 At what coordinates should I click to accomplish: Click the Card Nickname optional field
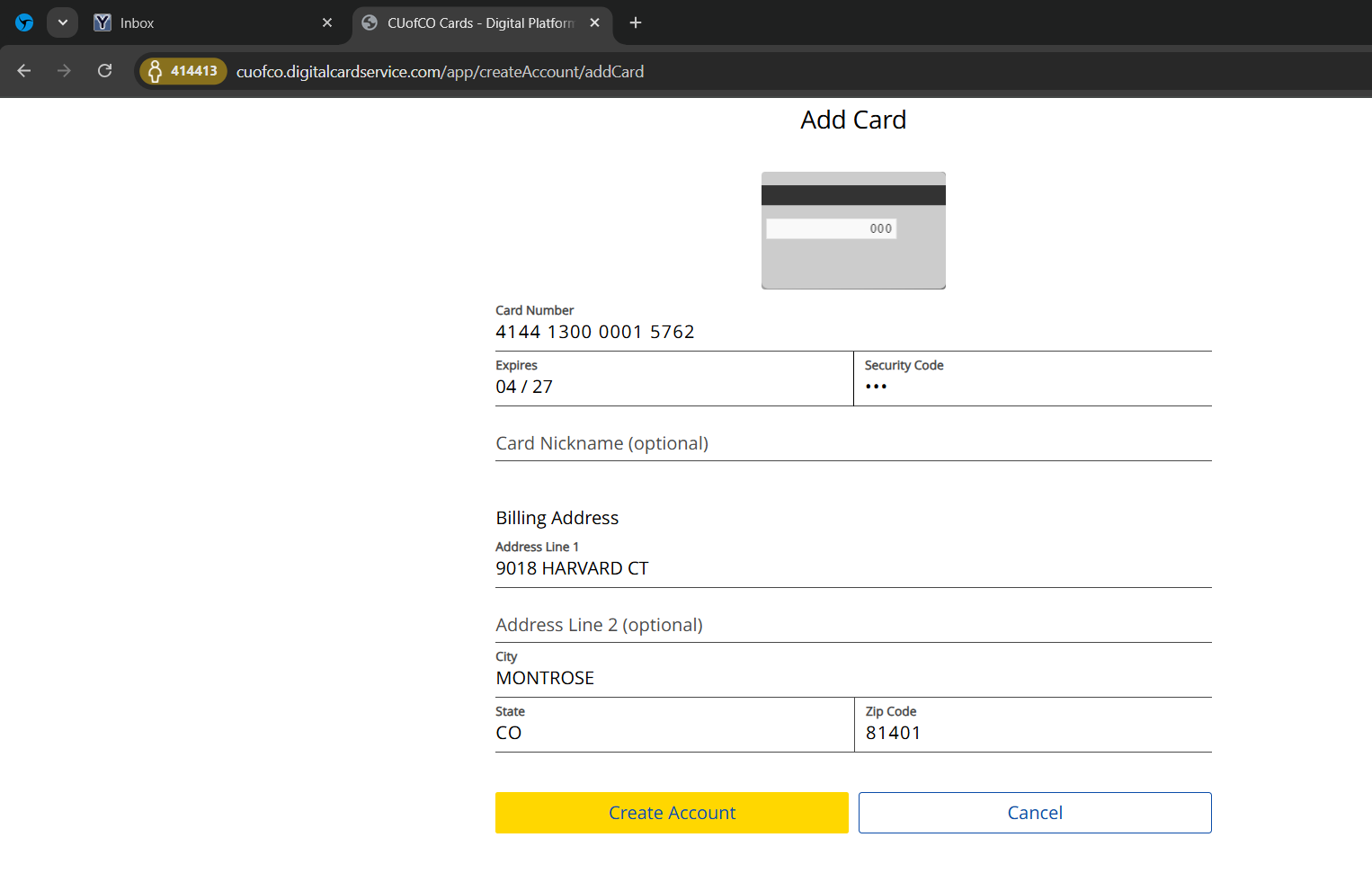pyautogui.click(x=852, y=443)
